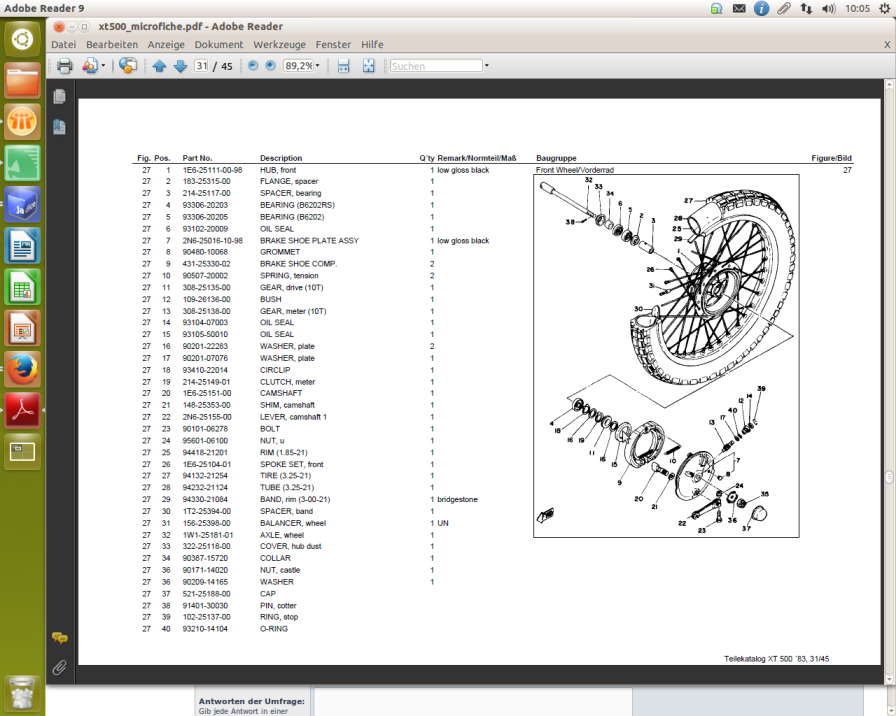Click the fit width scrolling icon

pos(343,66)
